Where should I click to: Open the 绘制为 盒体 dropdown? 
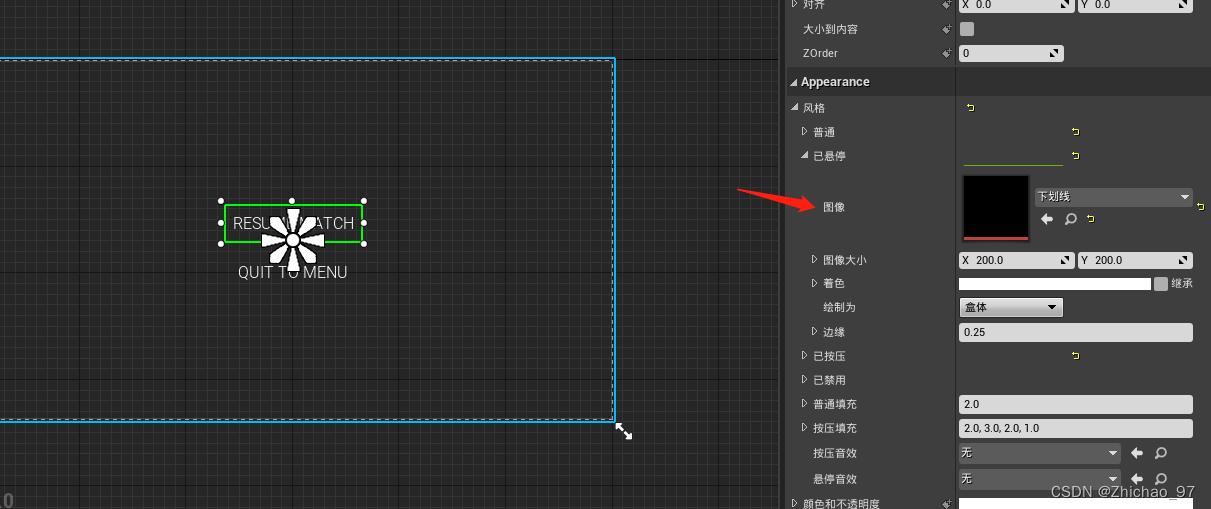(x=1011, y=308)
